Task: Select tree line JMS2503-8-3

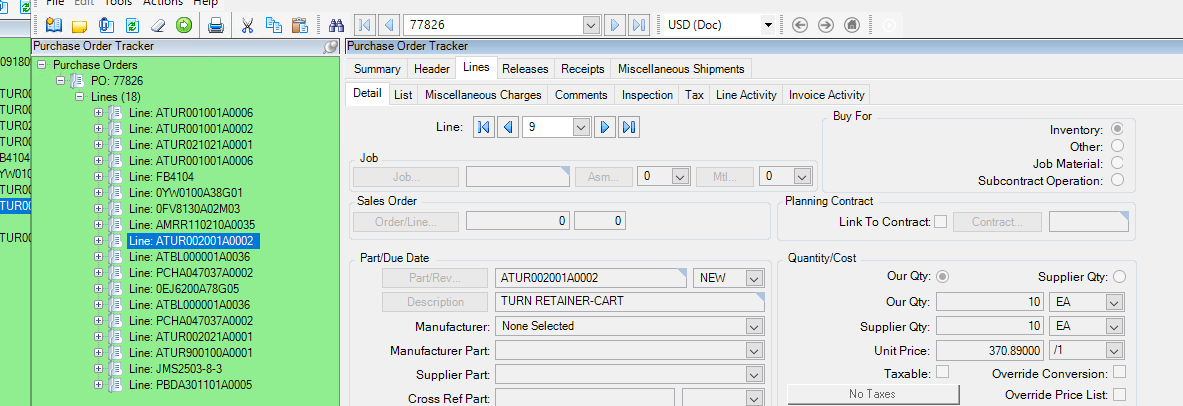Action: coord(175,368)
